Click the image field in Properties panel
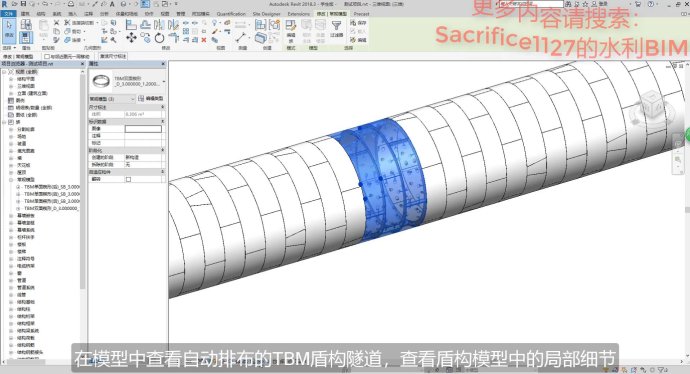Screen dimensions: 690x374 143,129
